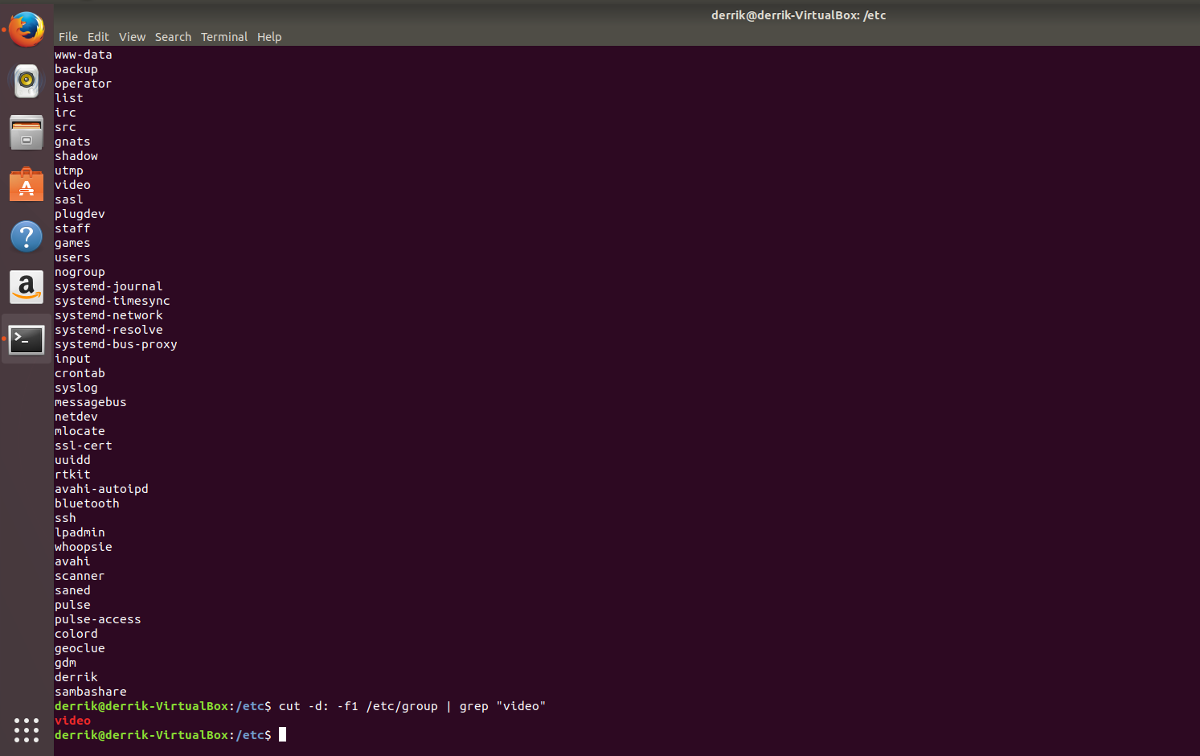The width and height of the screenshot is (1200, 756).
Task: Click the 'operator' group entry
Action: [83, 84]
